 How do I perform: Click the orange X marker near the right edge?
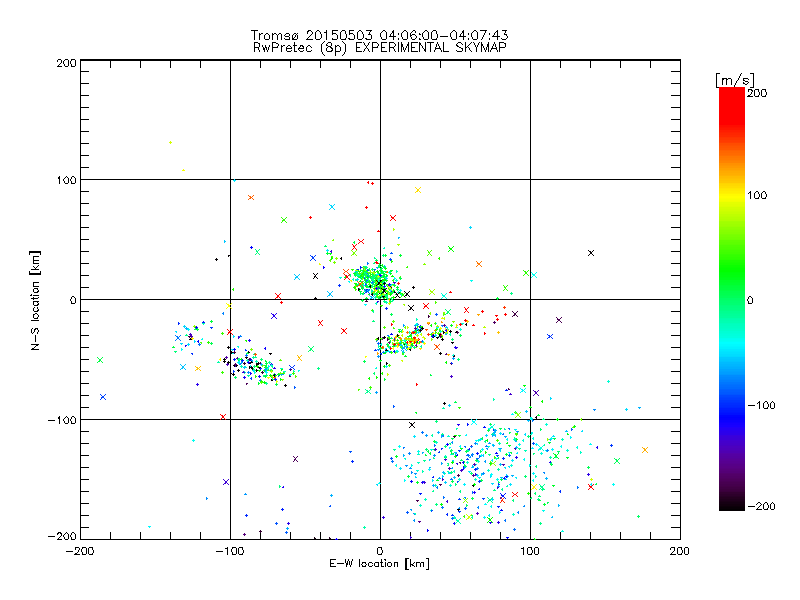645,450
